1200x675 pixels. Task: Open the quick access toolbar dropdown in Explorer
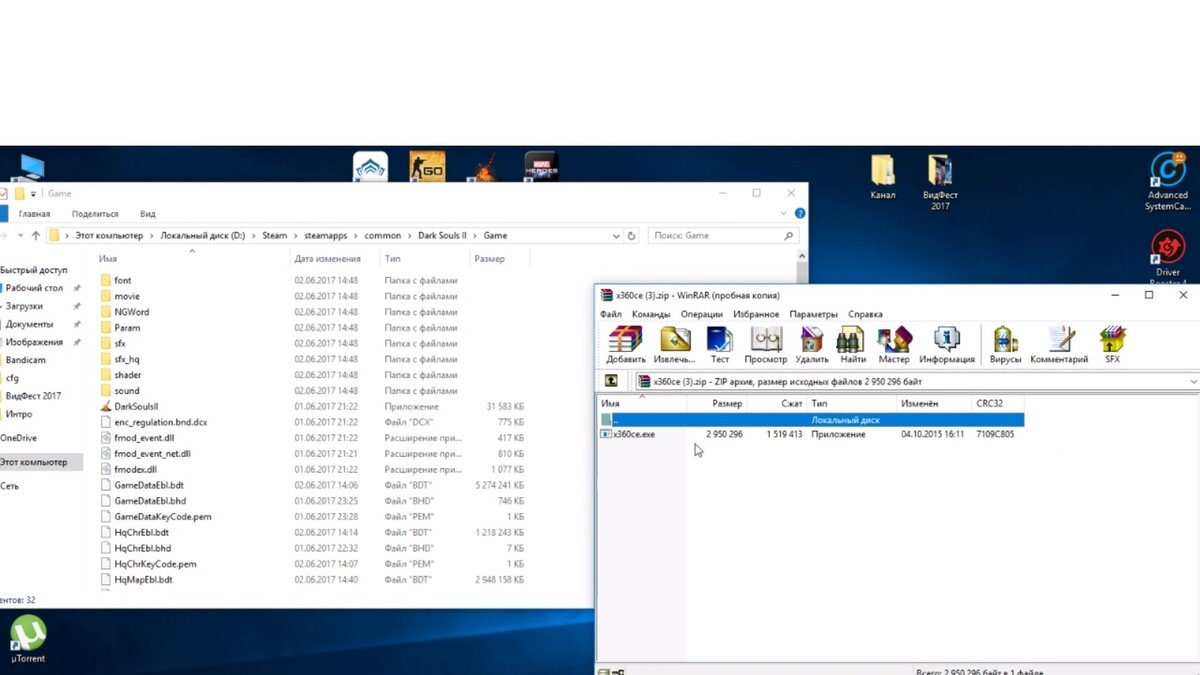coord(33,193)
